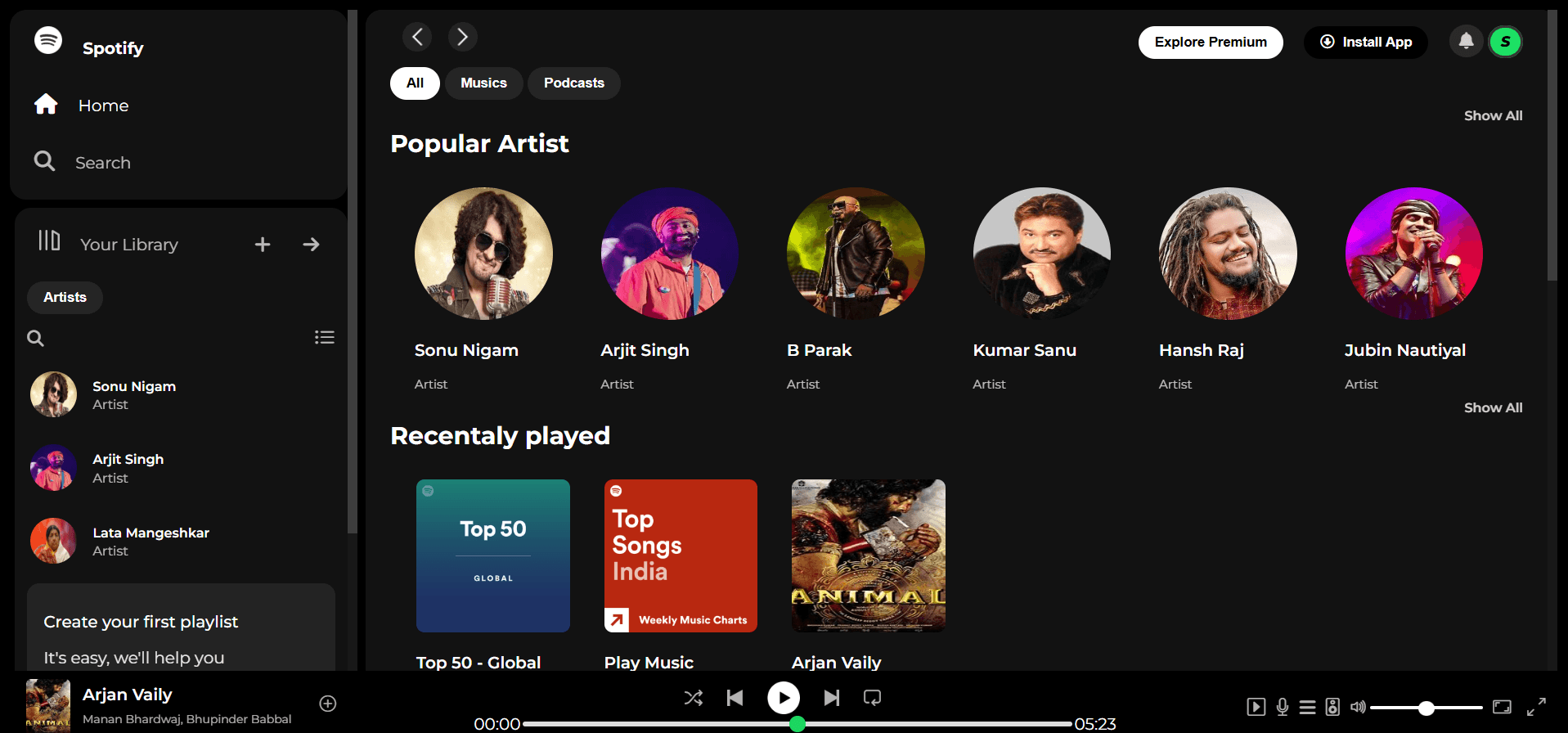Play the current track

(x=784, y=698)
